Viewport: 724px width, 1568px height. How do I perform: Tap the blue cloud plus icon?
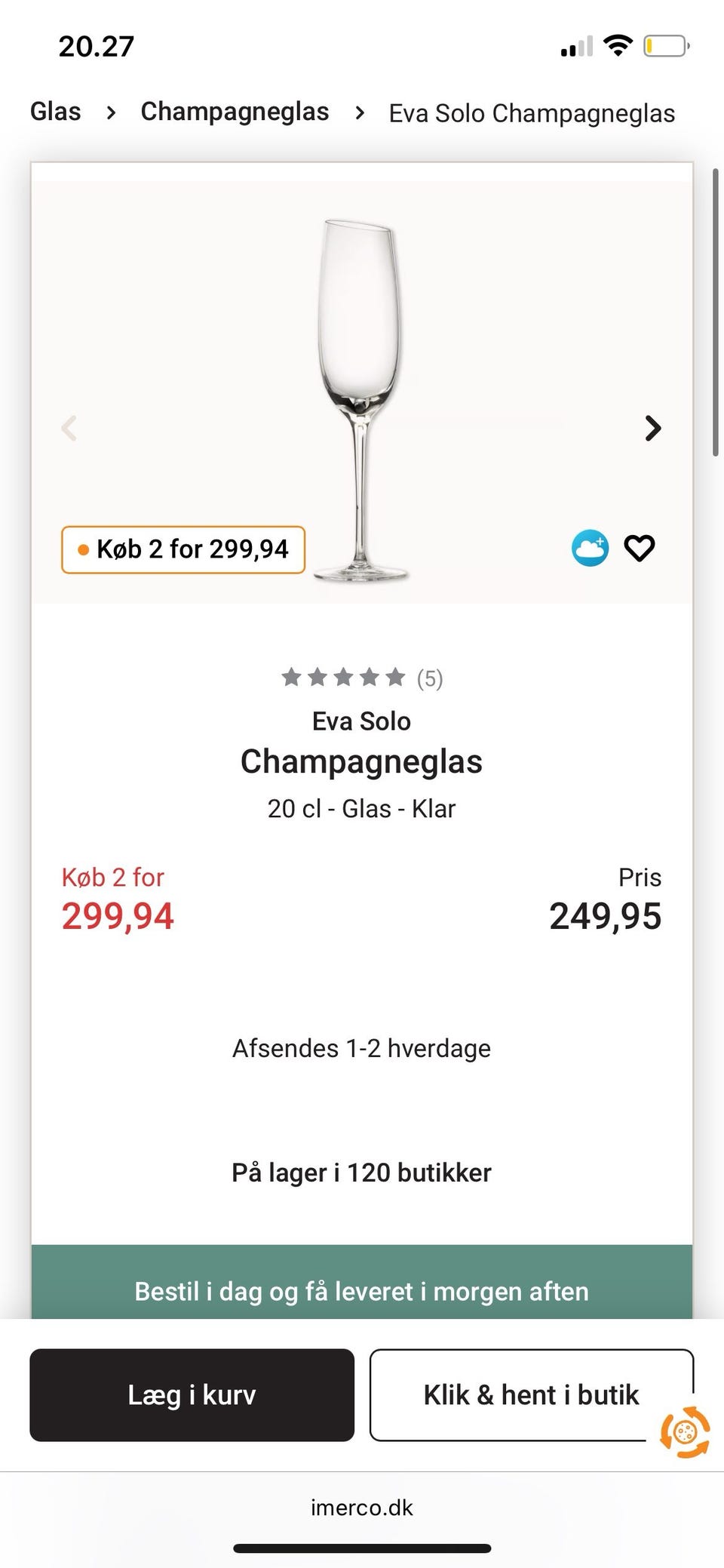pos(590,548)
